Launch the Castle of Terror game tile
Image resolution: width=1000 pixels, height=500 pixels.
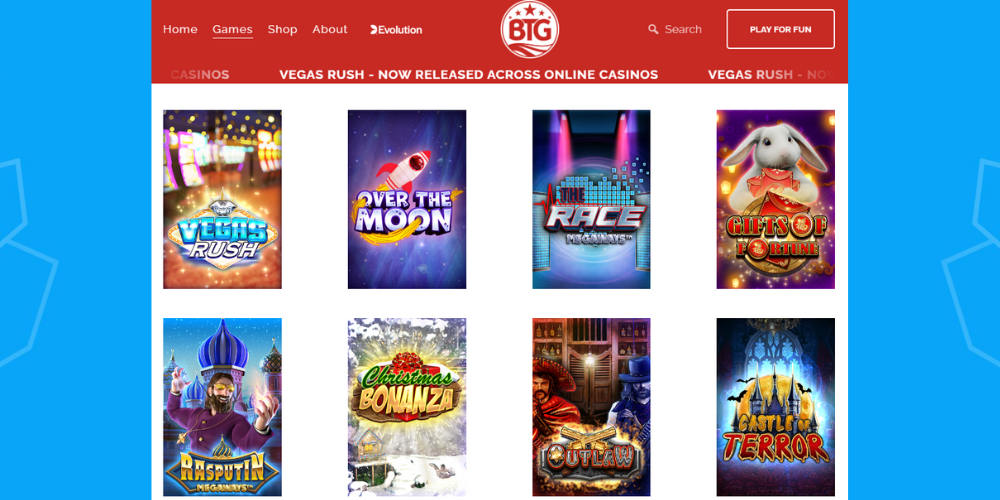776,407
